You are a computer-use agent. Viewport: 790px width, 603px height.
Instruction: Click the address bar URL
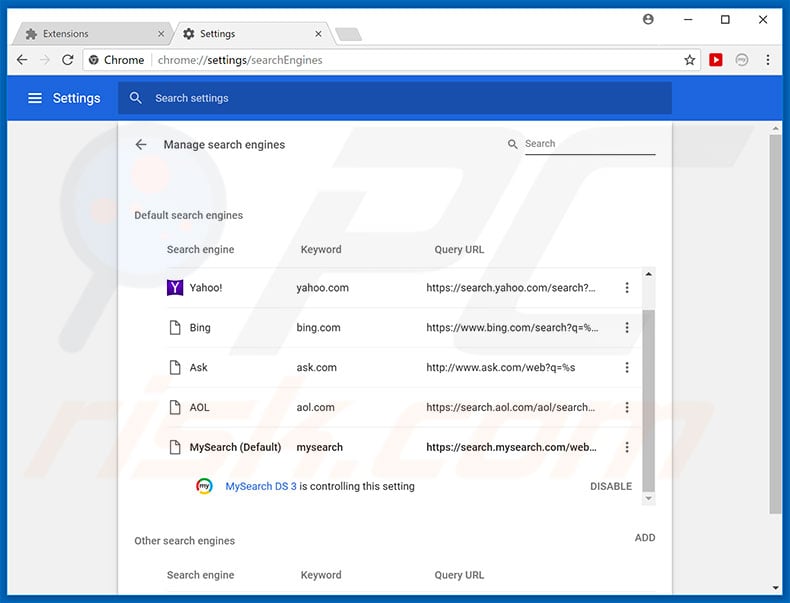pyautogui.click(x=240, y=60)
